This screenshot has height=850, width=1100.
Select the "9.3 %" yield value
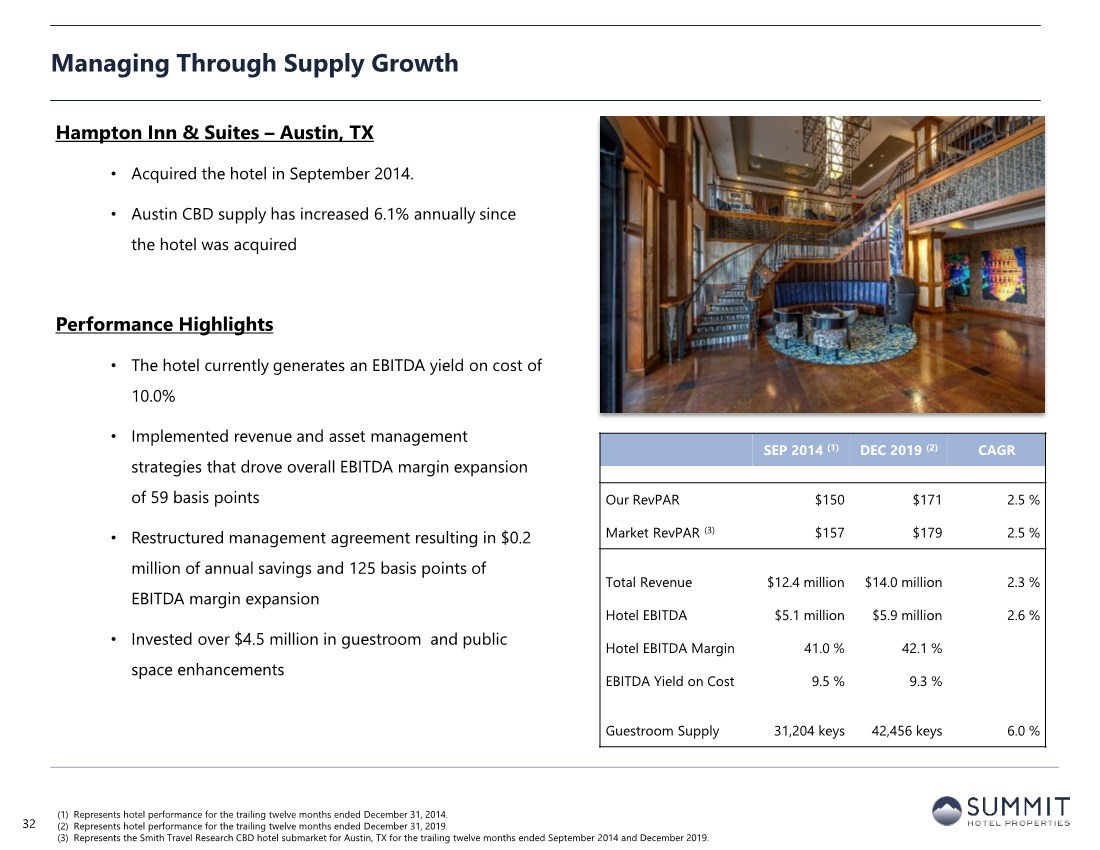pos(925,681)
